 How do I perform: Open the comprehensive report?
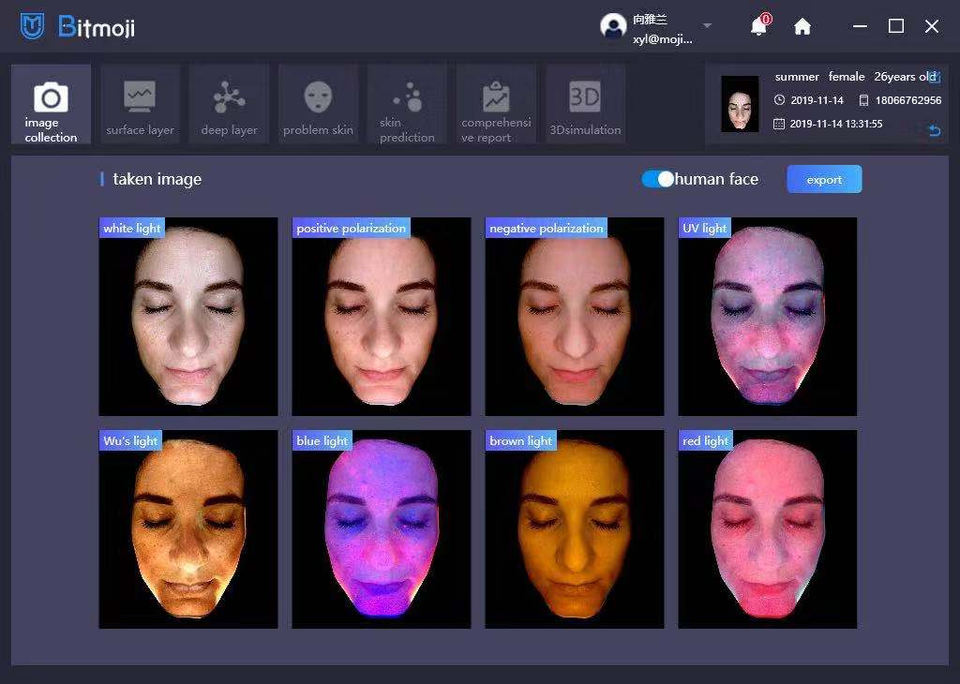coord(496,105)
